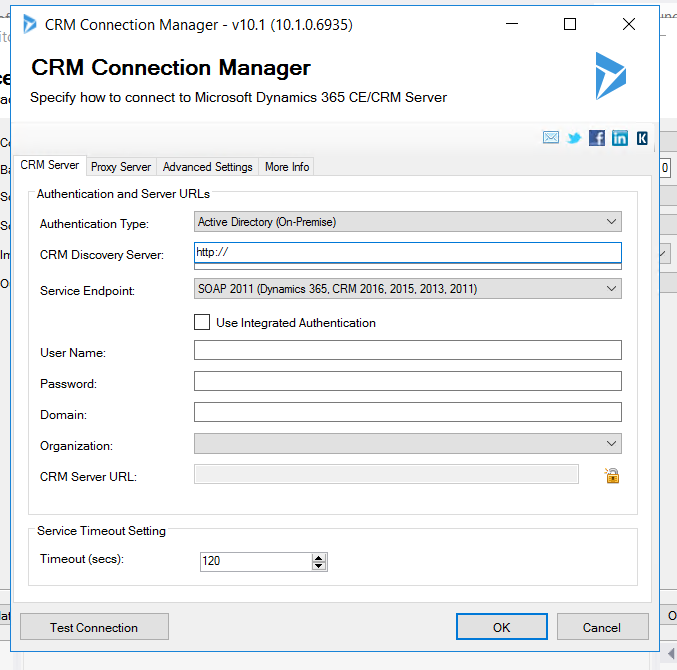Click the email share icon
This screenshot has width=677, height=670.
pos(550,138)
